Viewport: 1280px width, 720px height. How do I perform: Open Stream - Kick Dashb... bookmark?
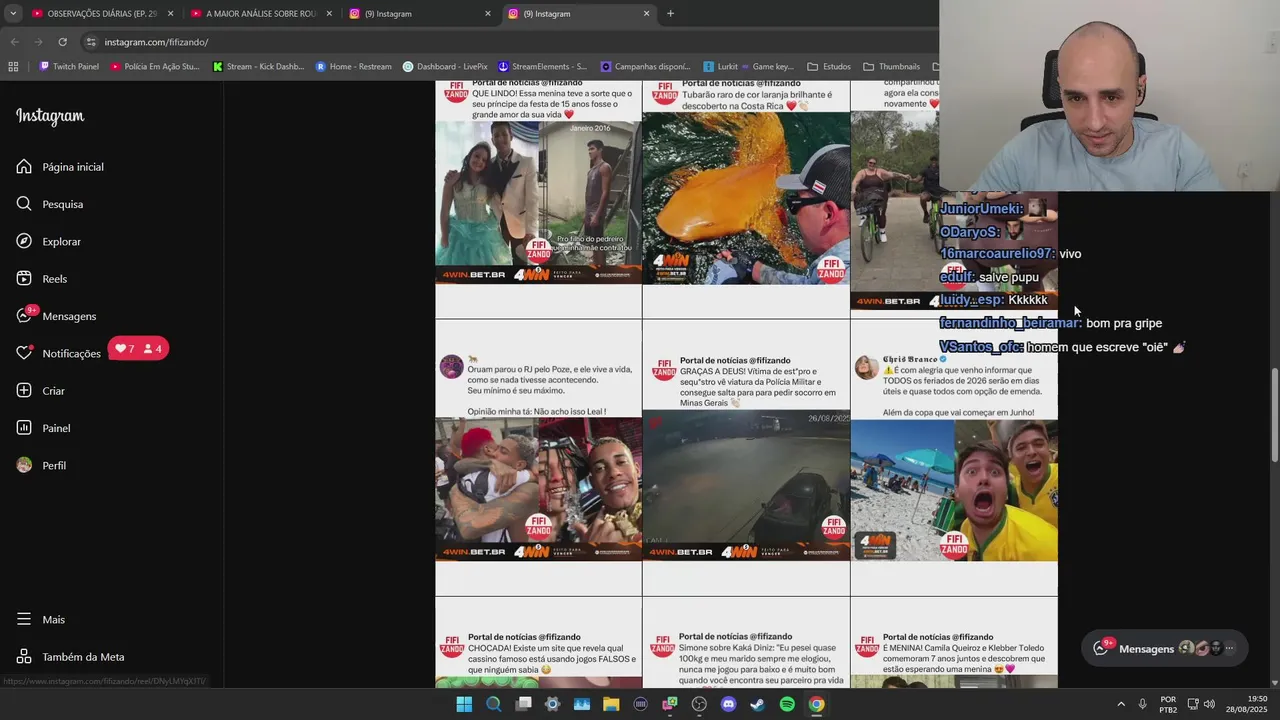pyautogui.click(x=258, y=67)
